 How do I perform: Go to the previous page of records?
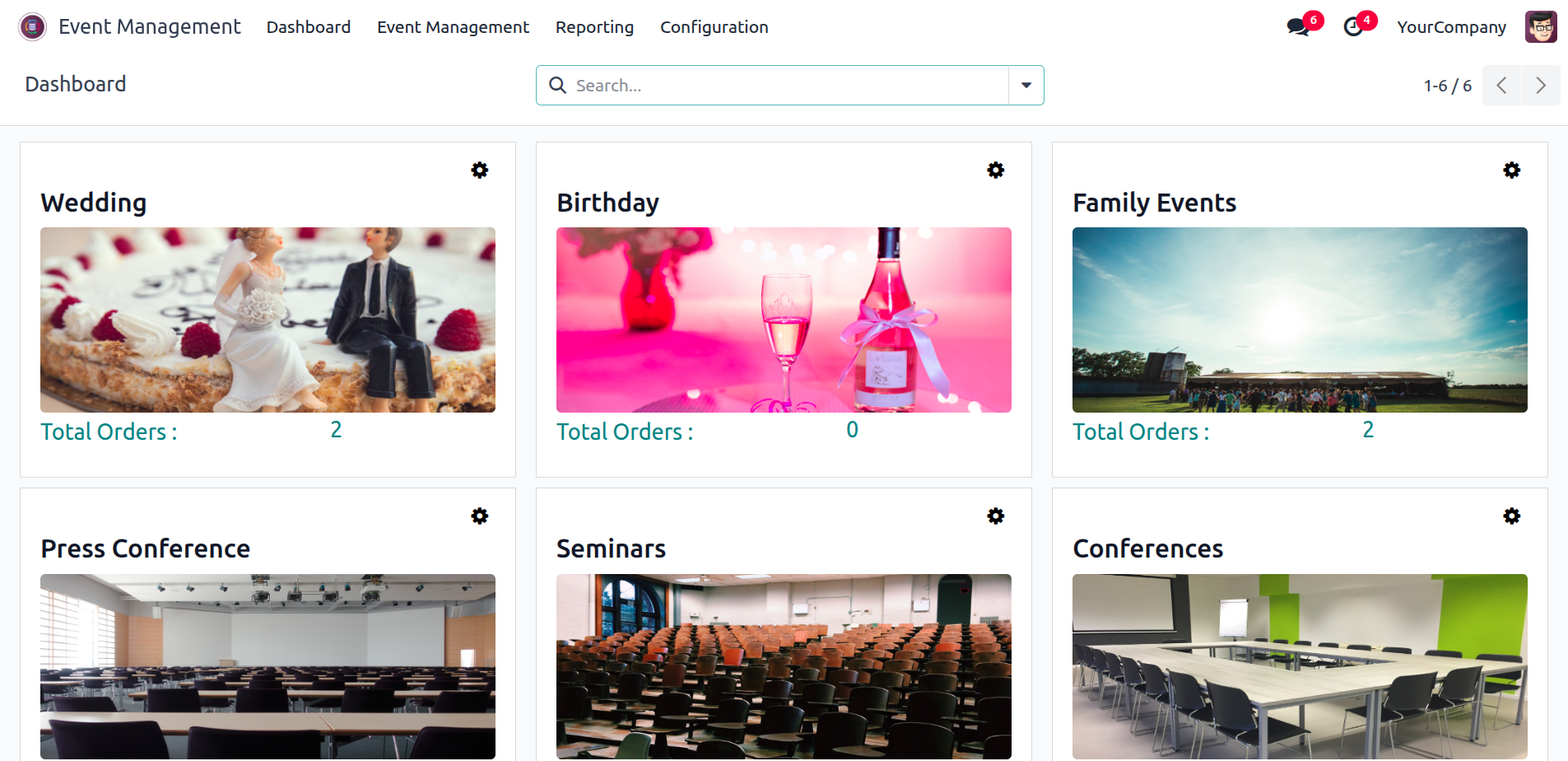[x=1502, y=86]
